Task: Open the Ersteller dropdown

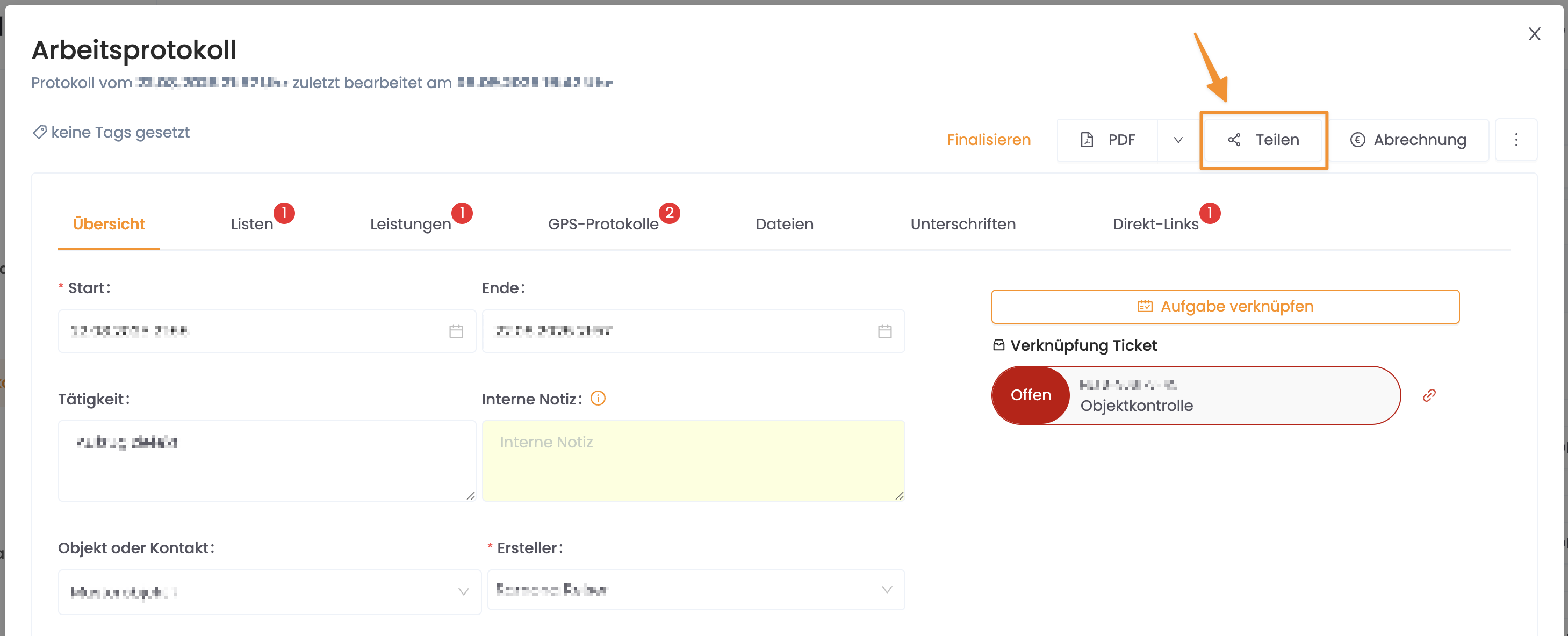Action: [695, 590]
